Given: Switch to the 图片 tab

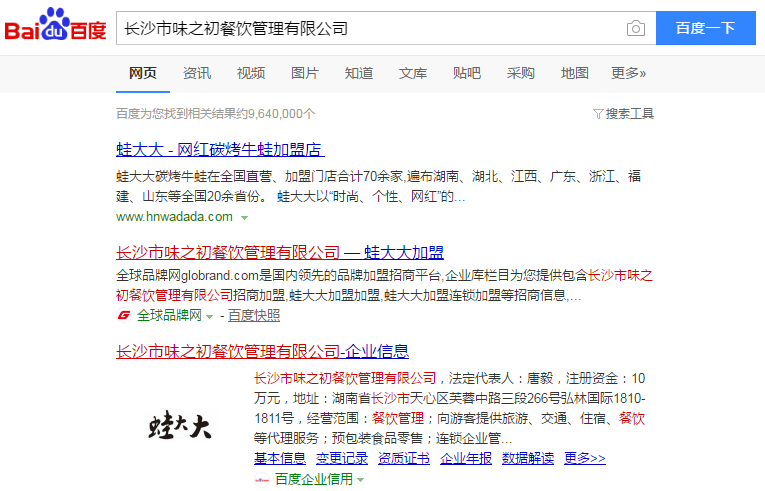Looking at the screenshot, I should [305, 73].
